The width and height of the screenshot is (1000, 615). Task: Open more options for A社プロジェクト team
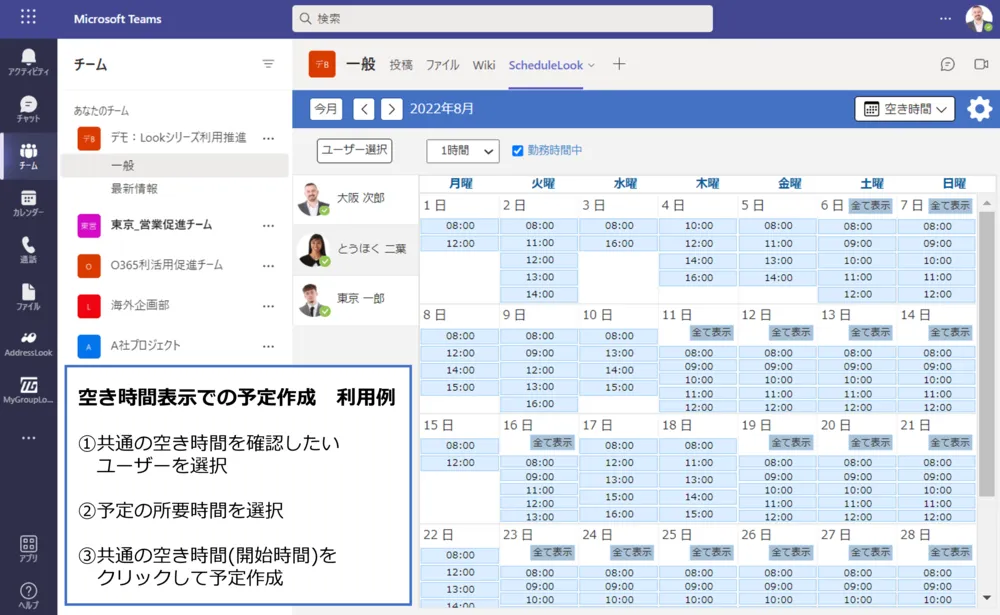point(268,346)
